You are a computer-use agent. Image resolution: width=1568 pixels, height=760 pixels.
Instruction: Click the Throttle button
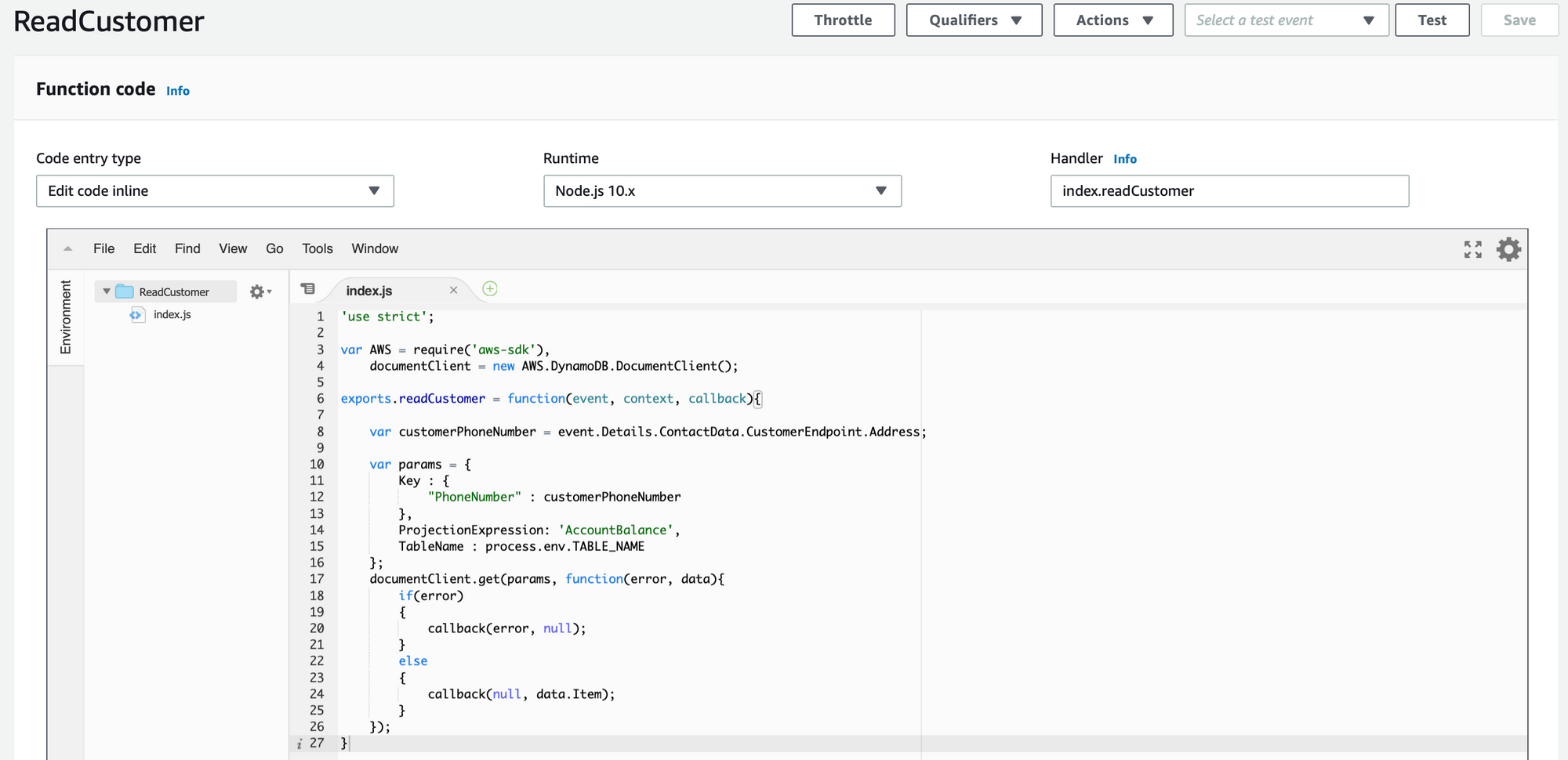click(843, 20)
